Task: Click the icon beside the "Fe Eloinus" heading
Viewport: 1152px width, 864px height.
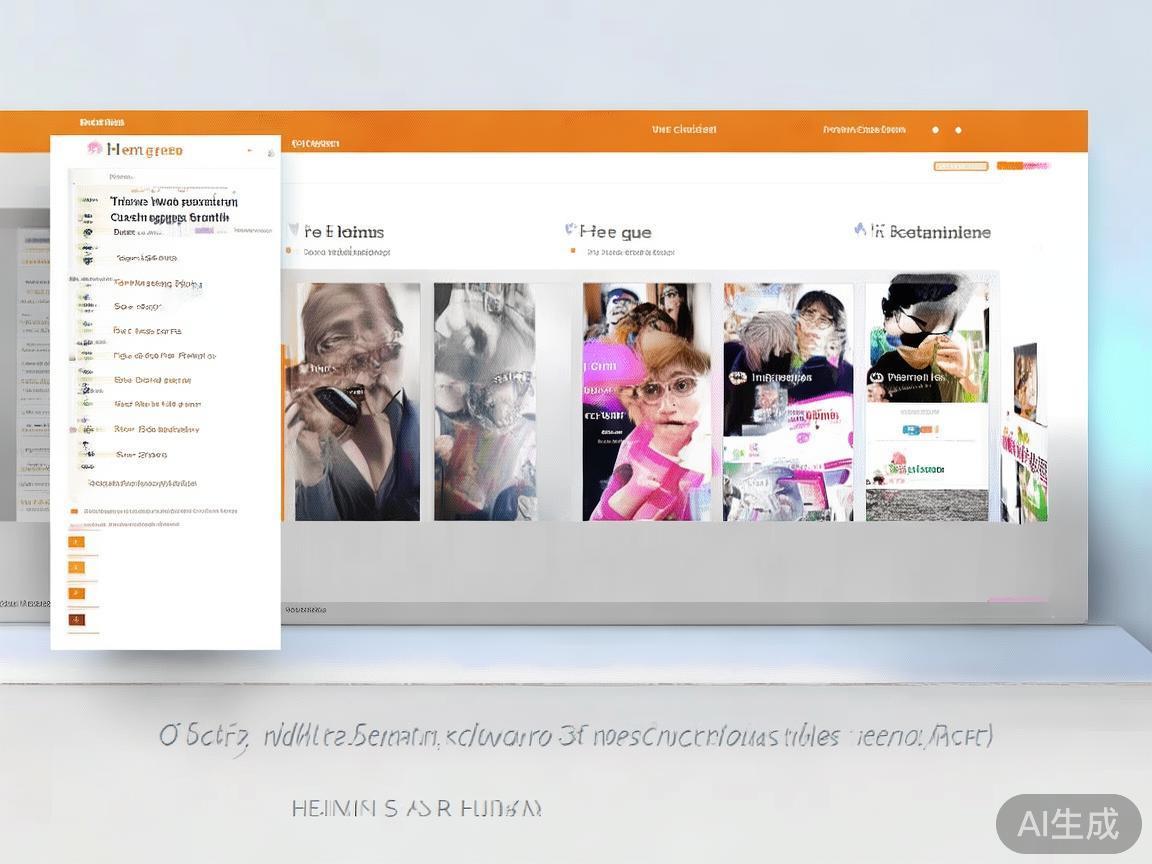Action: coord(293,230)
